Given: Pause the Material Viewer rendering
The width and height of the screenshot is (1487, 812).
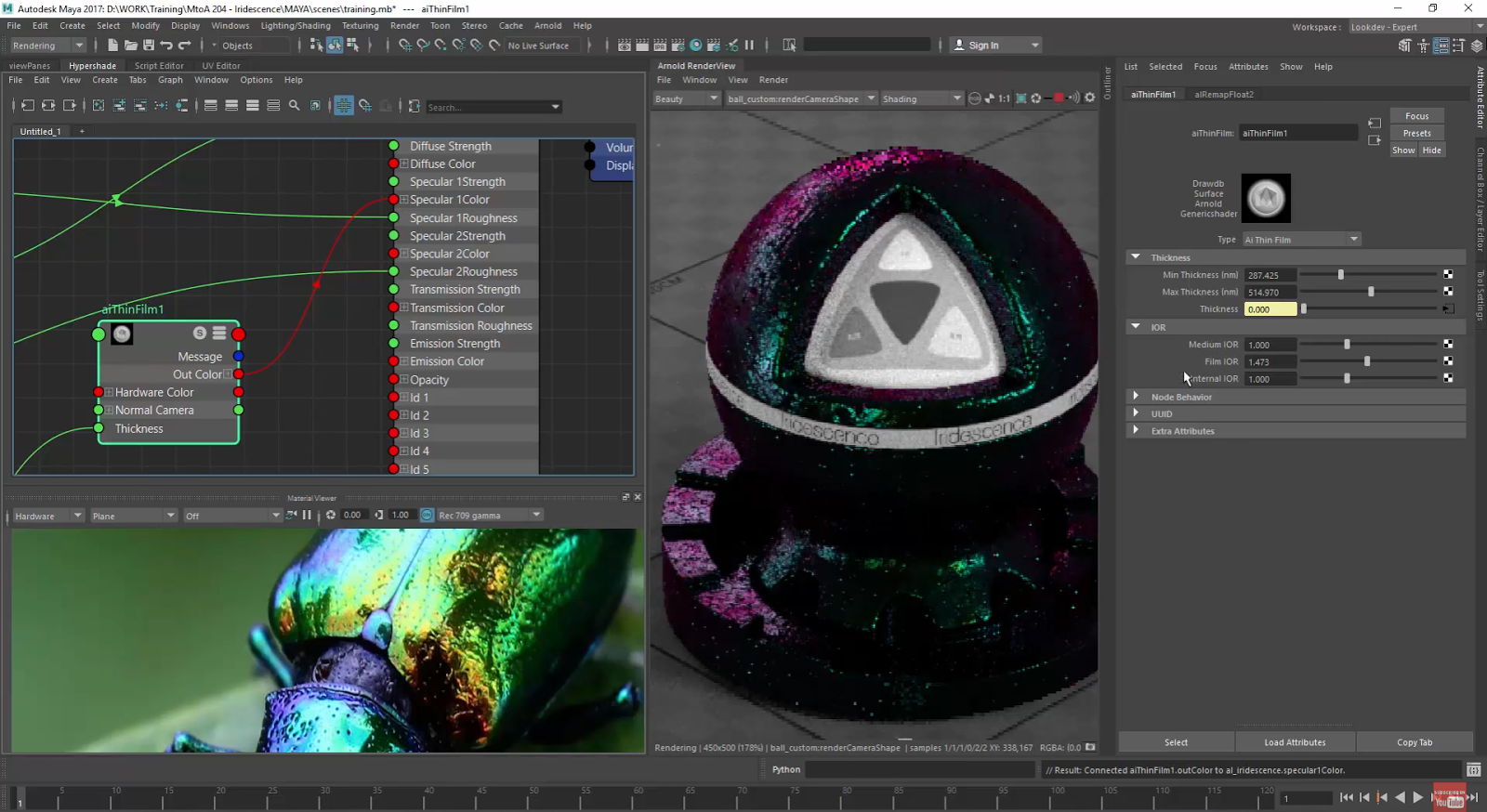Looking at the screenshot, I should (x=307, y=516).
